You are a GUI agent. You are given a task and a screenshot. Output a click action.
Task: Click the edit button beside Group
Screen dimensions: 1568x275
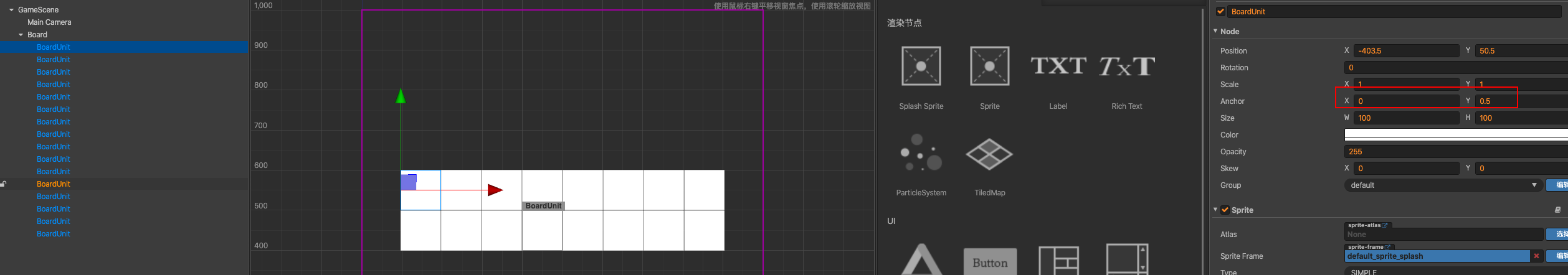pyautogui.click(x=1557, y=185)
